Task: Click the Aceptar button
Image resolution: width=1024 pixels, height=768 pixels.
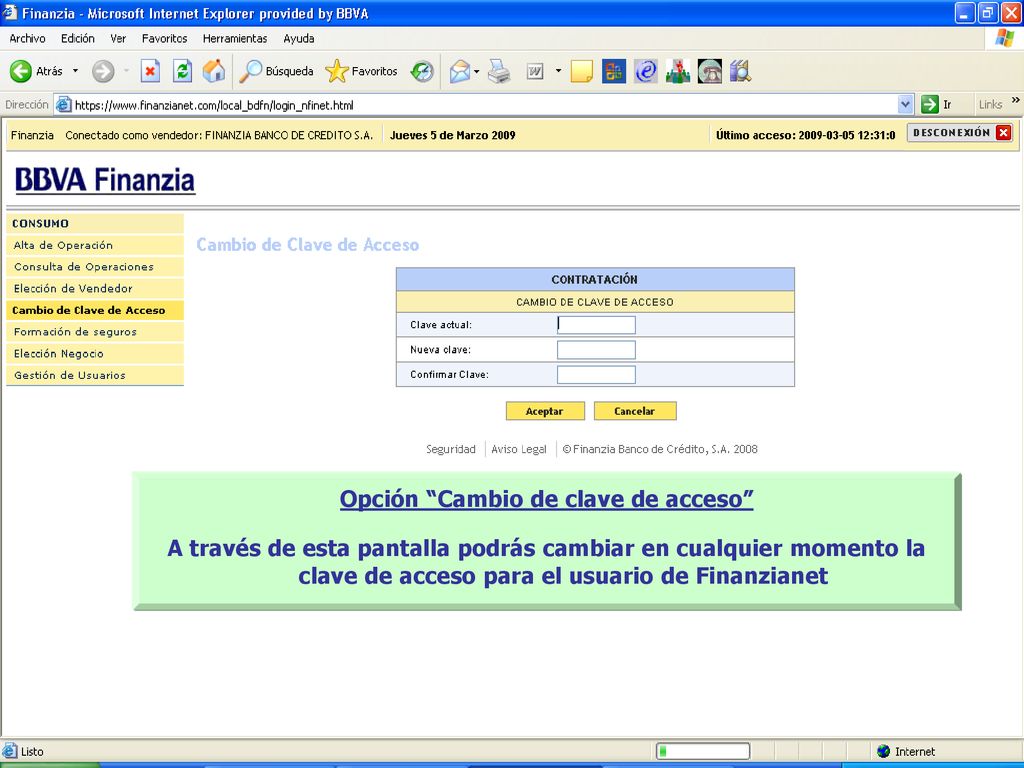Action: pos(545,411)
